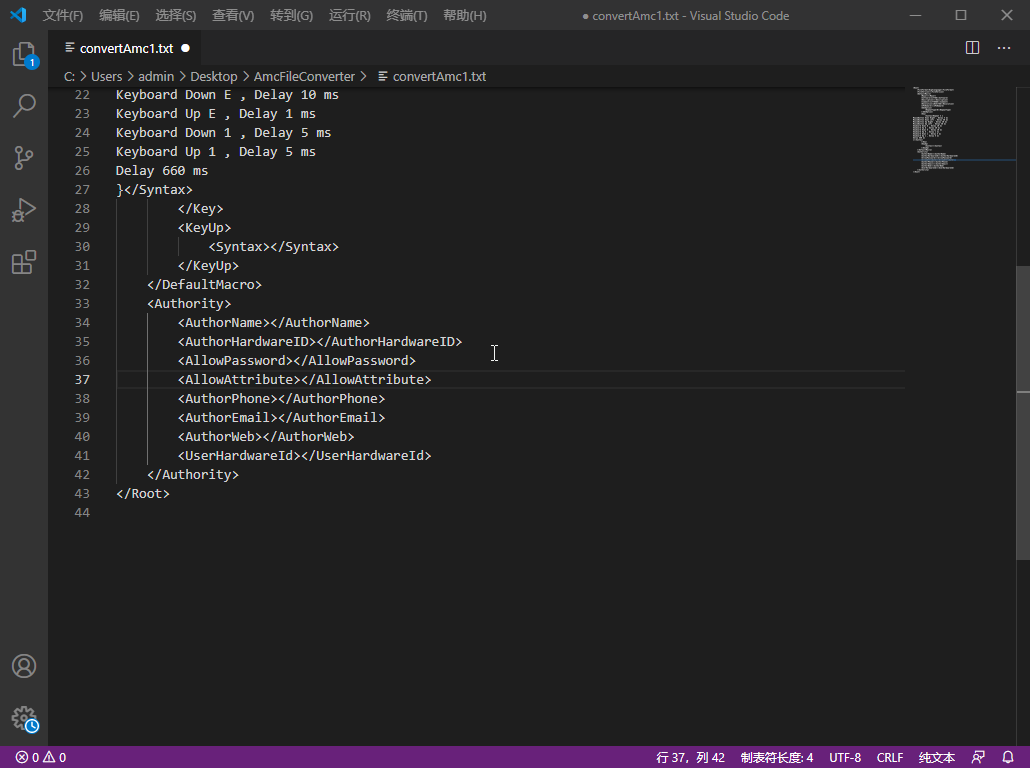Open the Source Control view
The width and height of the screenshot is (1030, 768).
[x=24, y=158]
